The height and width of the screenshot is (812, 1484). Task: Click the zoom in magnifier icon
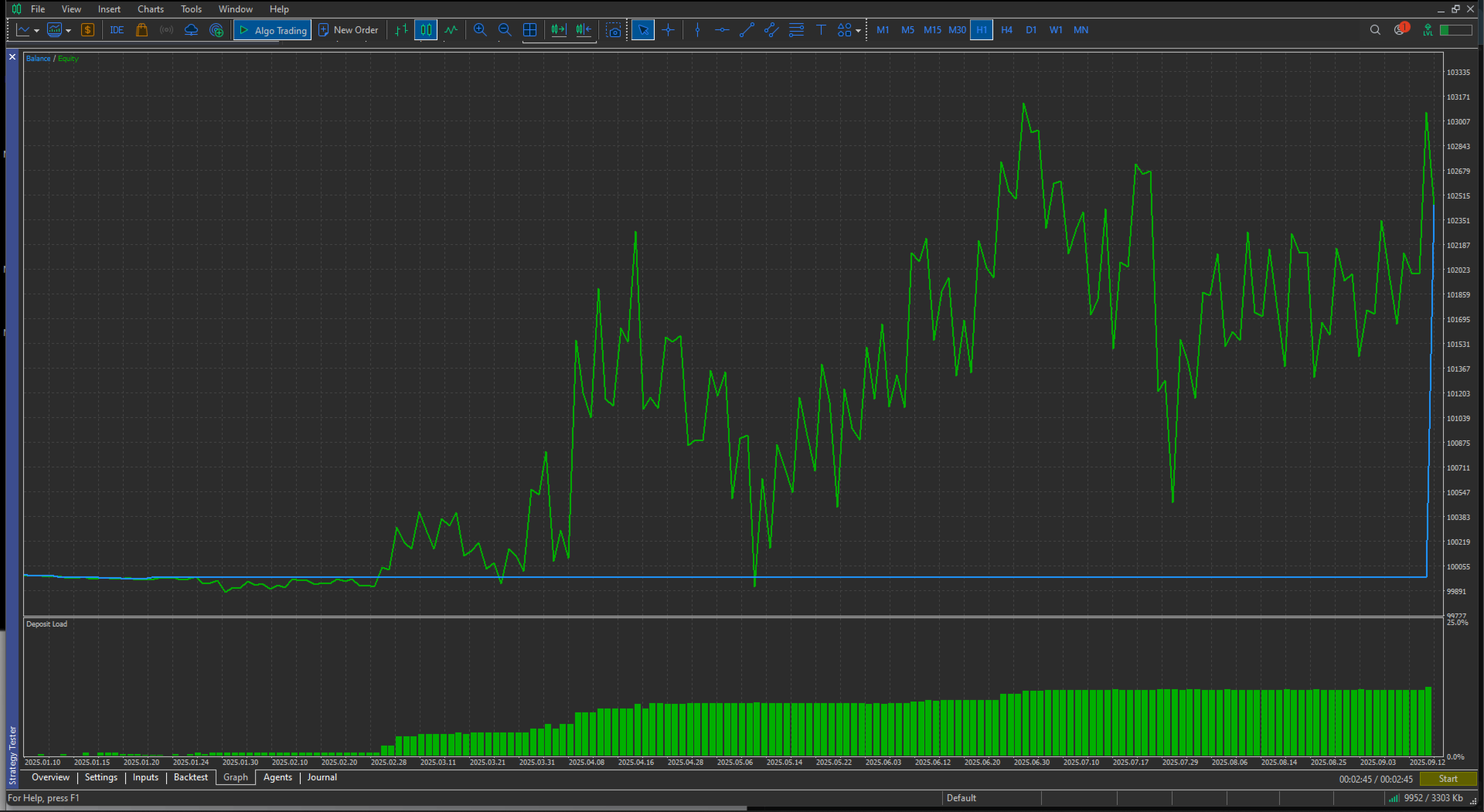[x=480, y=30]
